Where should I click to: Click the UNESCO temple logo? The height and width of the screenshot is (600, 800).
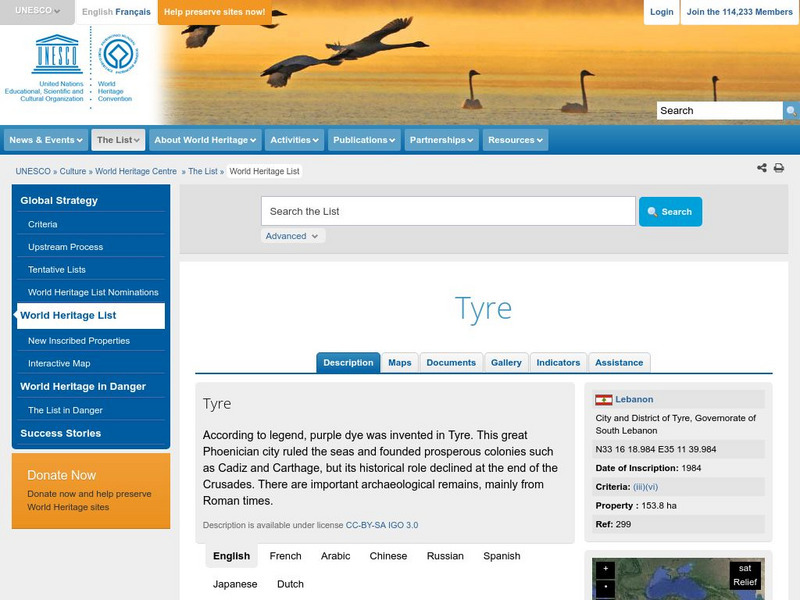[57, 54]
